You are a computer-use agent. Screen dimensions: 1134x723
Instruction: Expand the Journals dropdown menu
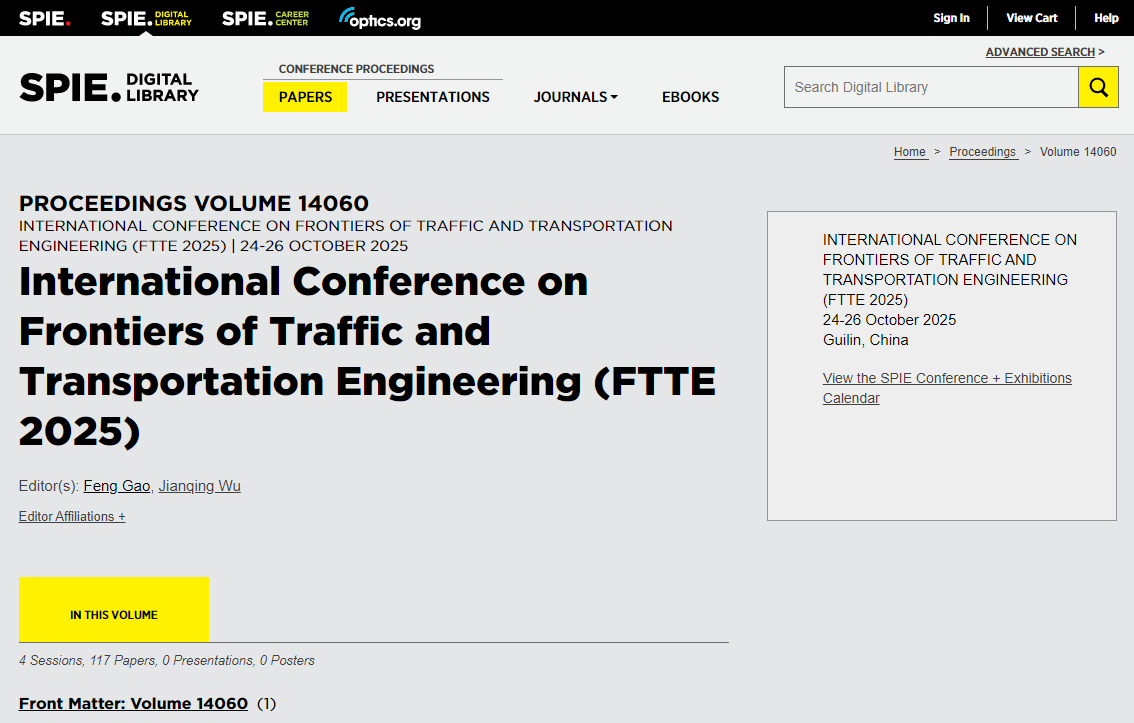[x=575, y=97]
